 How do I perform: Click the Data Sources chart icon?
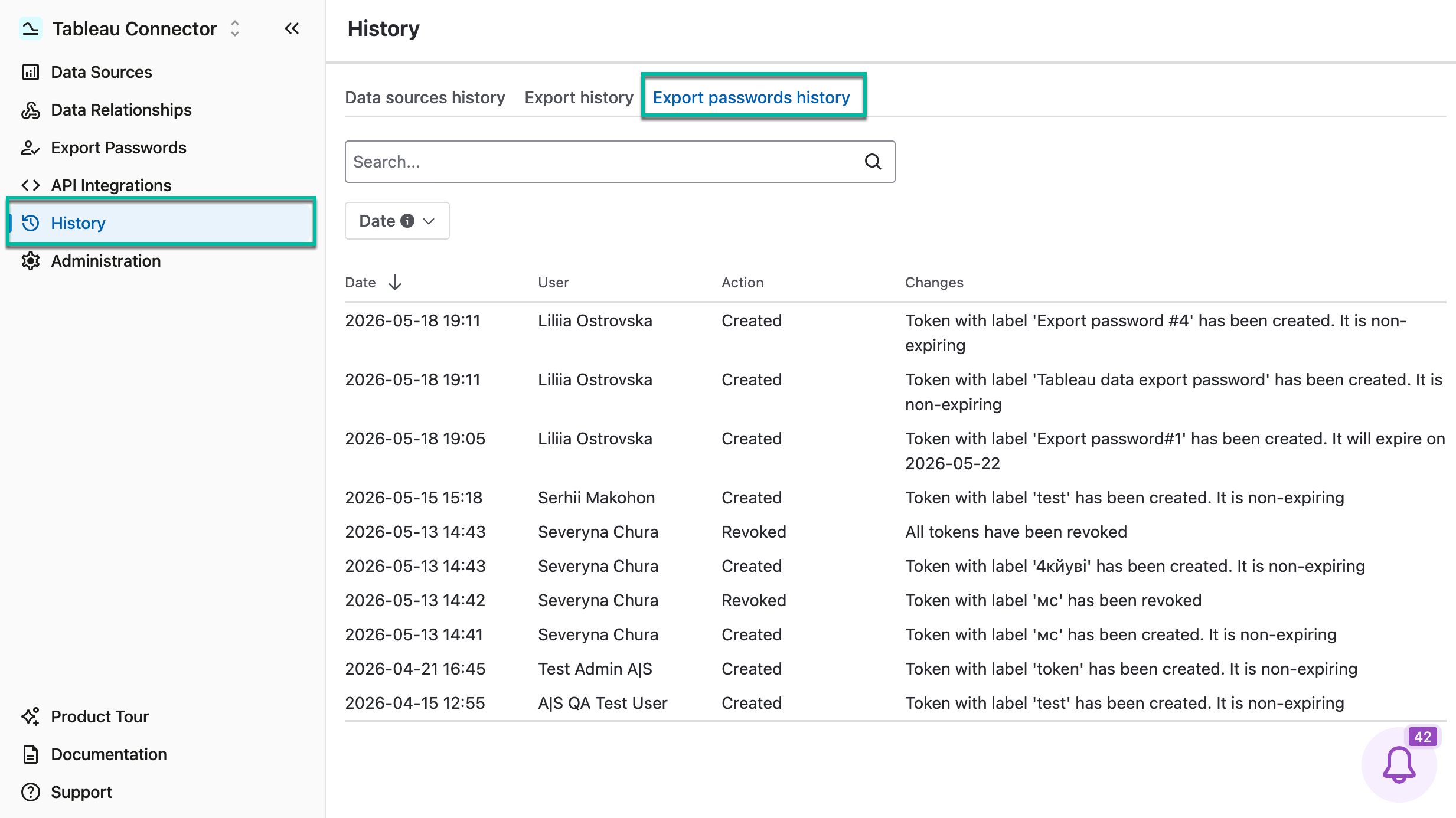pyautogui.click(x=31, y=72)
